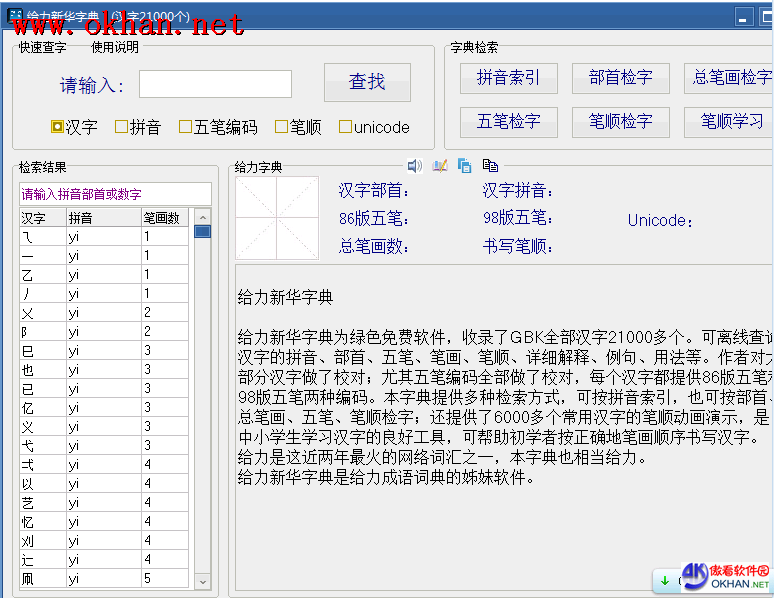
Task: Grab the results list scrollbar thumb
Action: [202, 232]
